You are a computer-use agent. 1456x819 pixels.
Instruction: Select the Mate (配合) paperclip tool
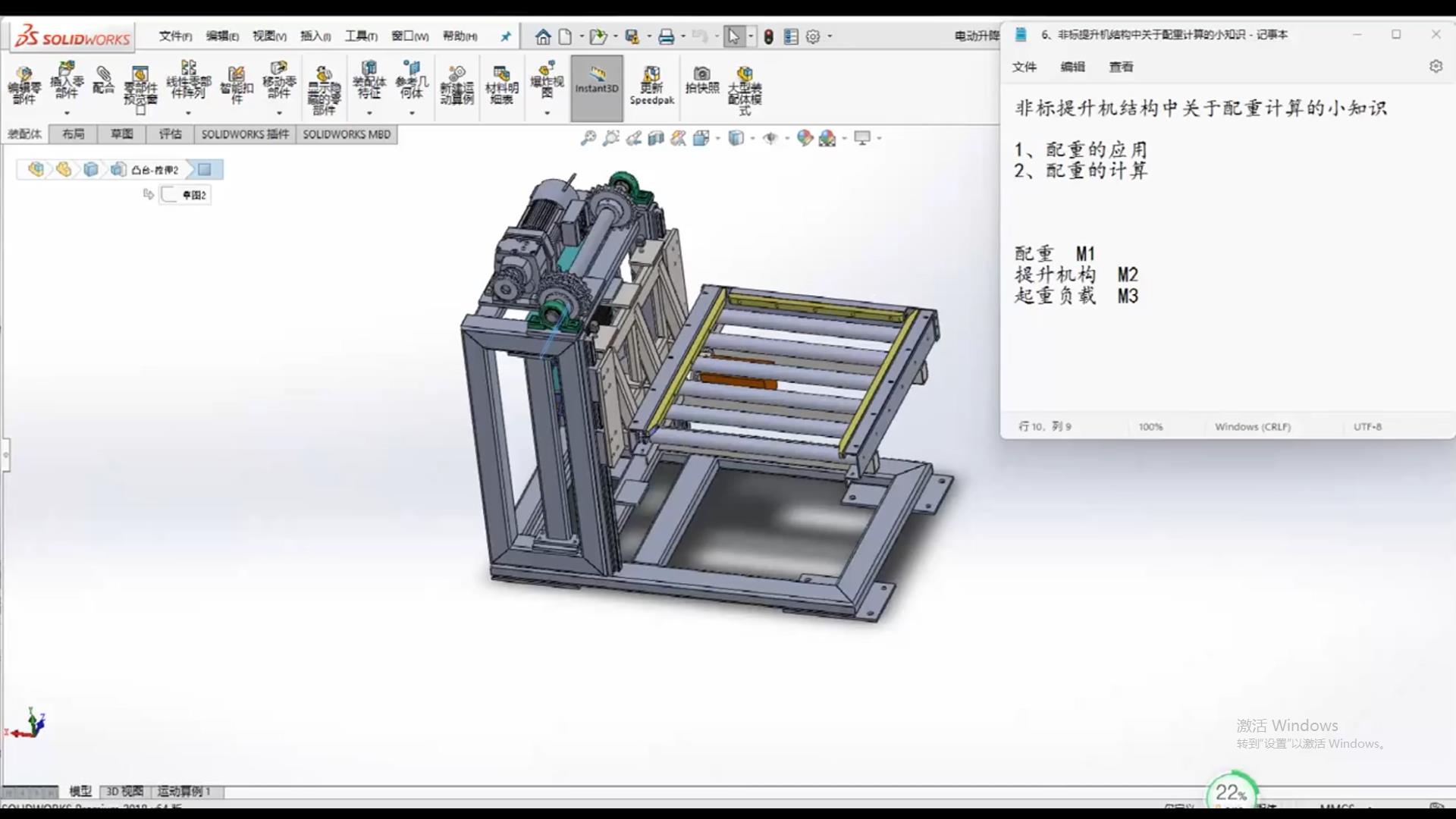pos(103,80)
